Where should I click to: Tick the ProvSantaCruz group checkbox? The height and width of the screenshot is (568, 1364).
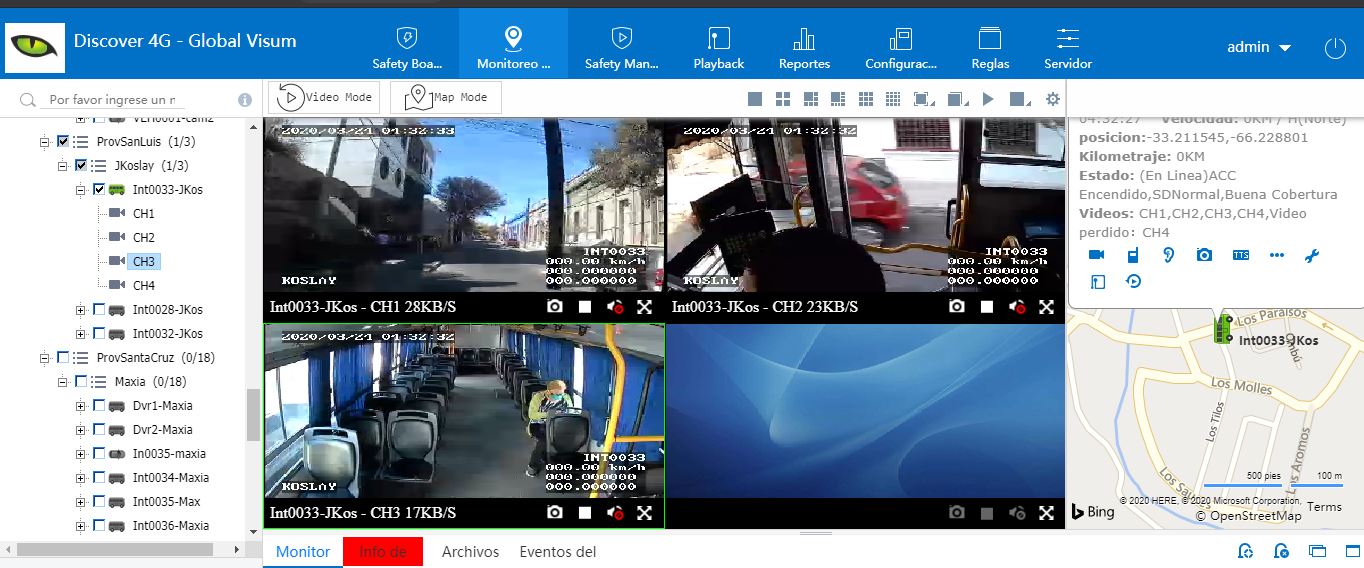pos(63,357)
